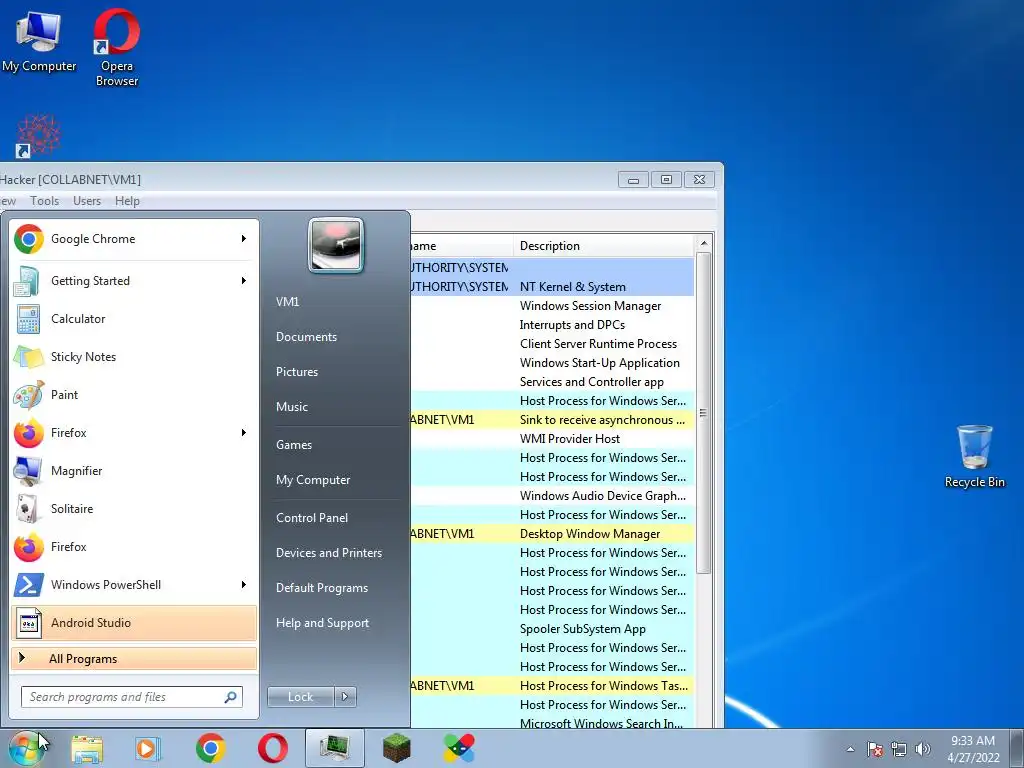
Task: Open Android Studio from Start menu
Action: (134, 622)
